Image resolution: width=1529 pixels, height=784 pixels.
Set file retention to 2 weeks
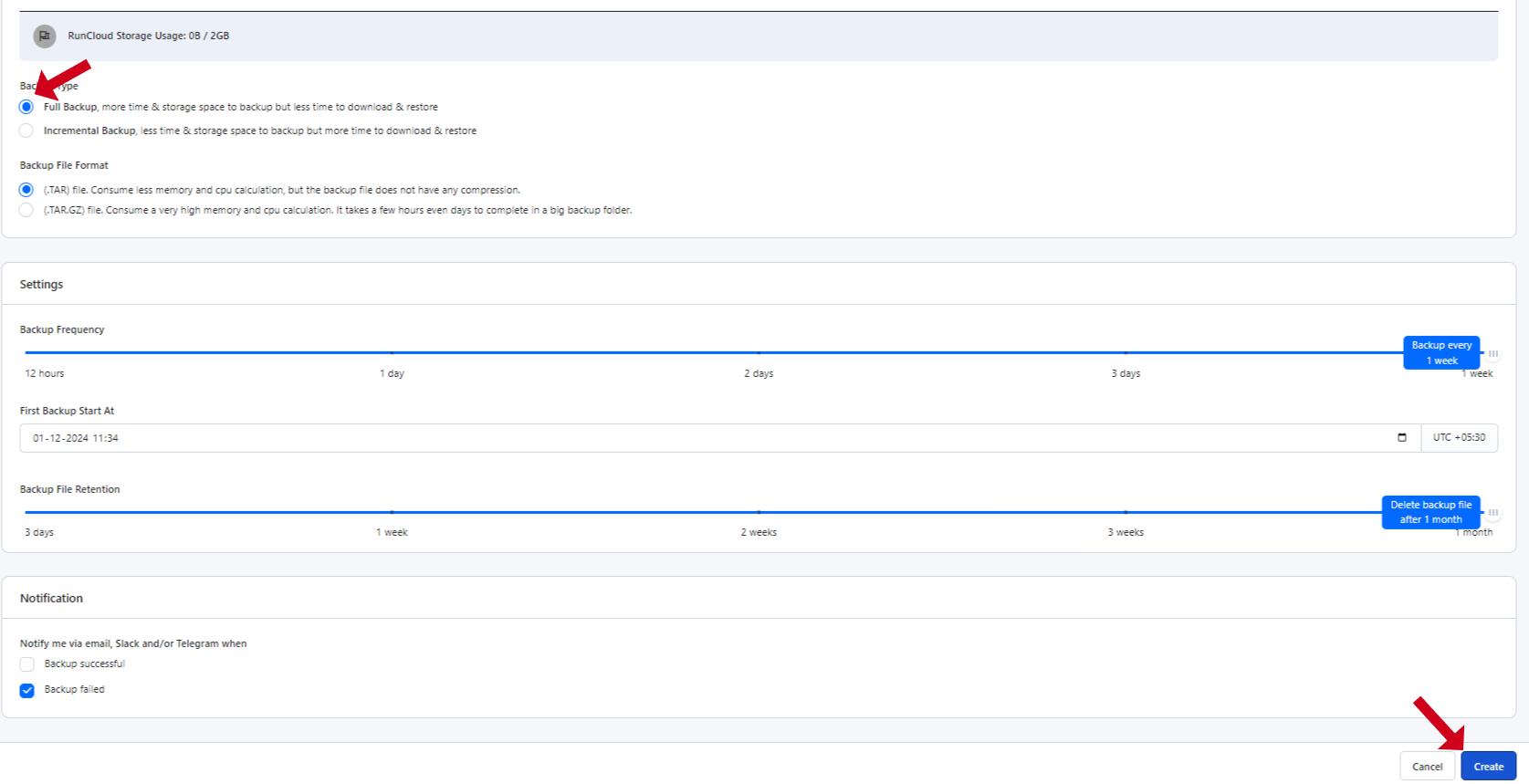pyautogui.click(x=759, y=513)
